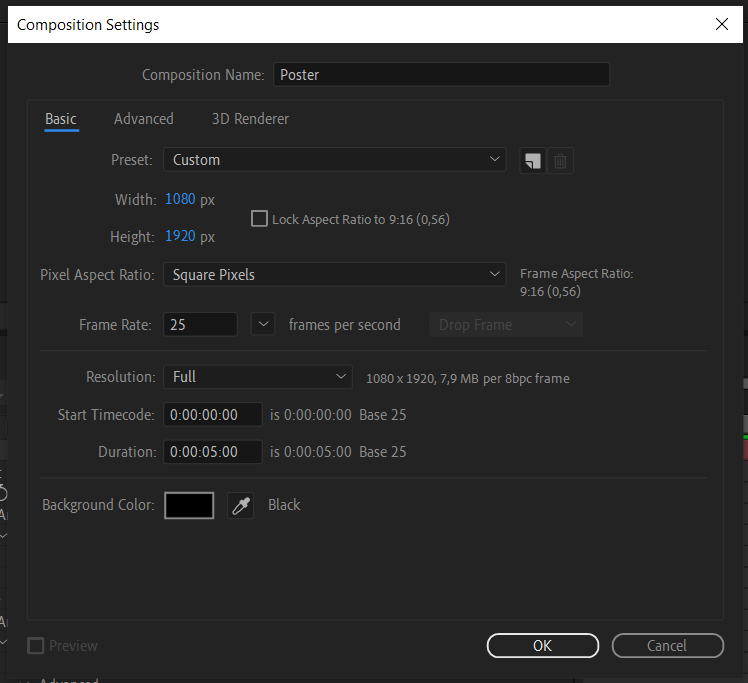748x683 pixels.
Task: Click the delete preset trash icon
Action: [561, 160]
